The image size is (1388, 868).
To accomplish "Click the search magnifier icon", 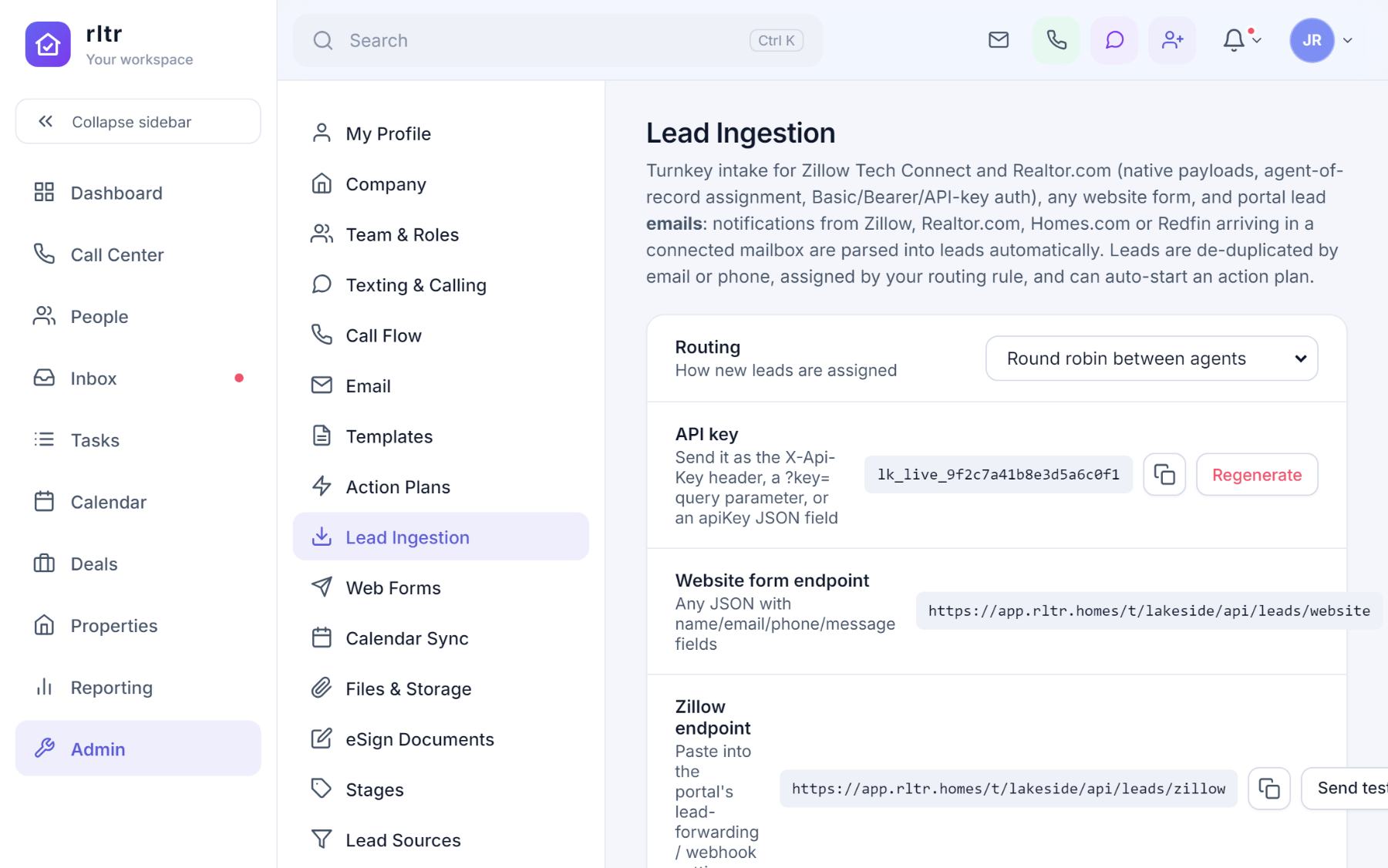I will pos(323,41).
